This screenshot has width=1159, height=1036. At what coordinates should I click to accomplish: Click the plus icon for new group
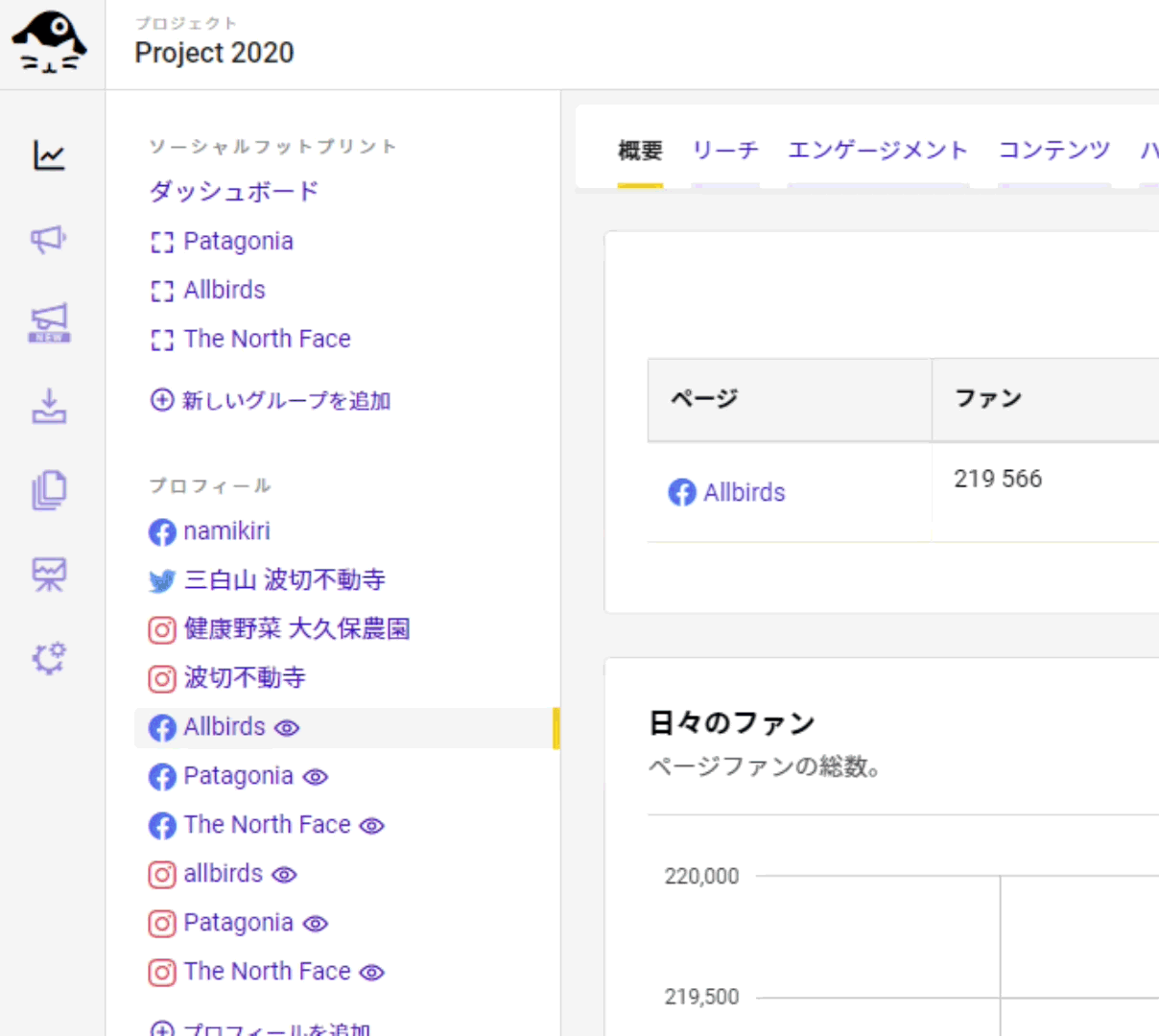tap(162, 400)
